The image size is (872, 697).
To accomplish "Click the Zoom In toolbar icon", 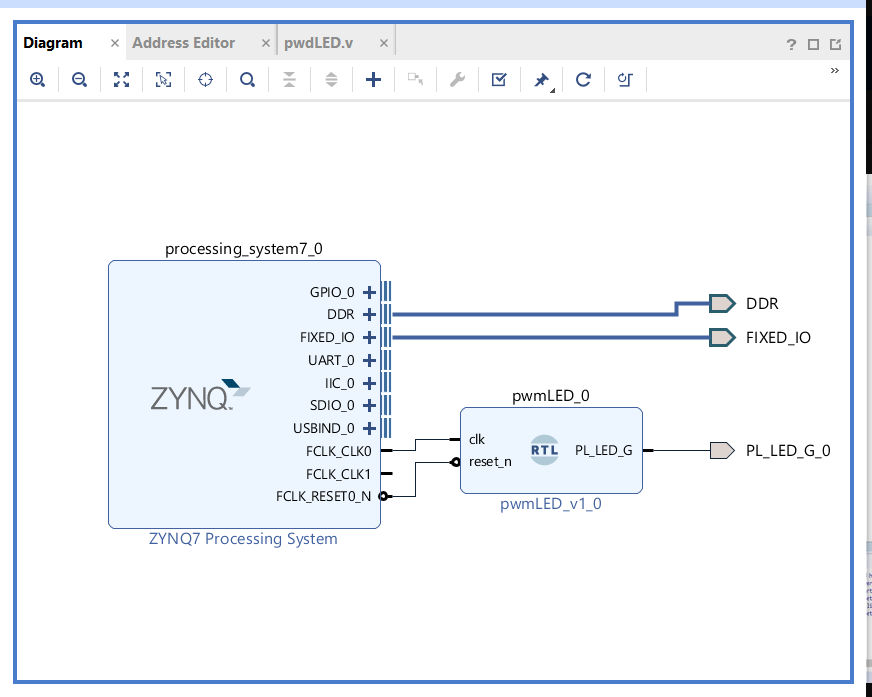I will click(x=37, y=80).
